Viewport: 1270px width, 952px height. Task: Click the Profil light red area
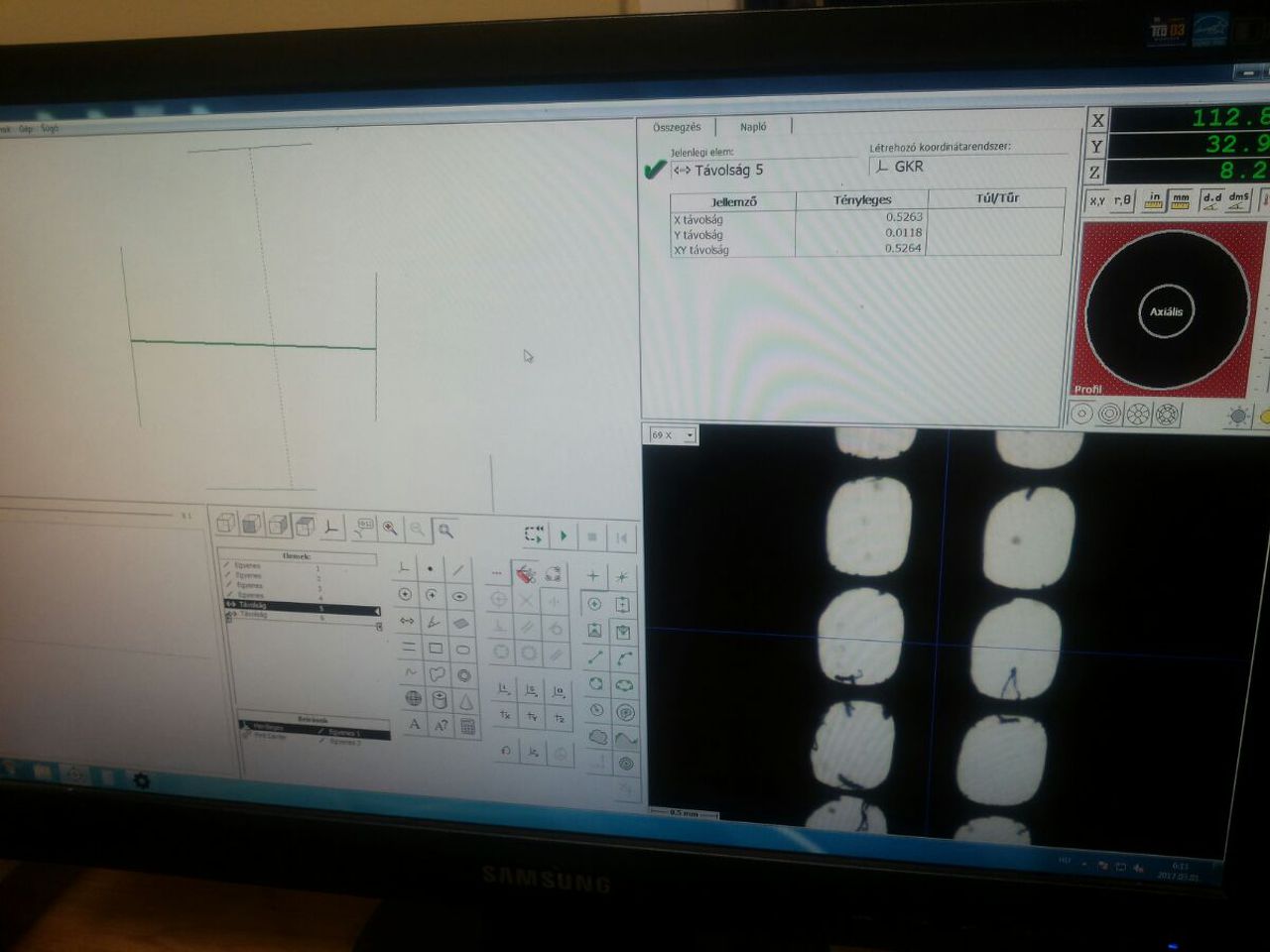click(x=1088, y=389)
